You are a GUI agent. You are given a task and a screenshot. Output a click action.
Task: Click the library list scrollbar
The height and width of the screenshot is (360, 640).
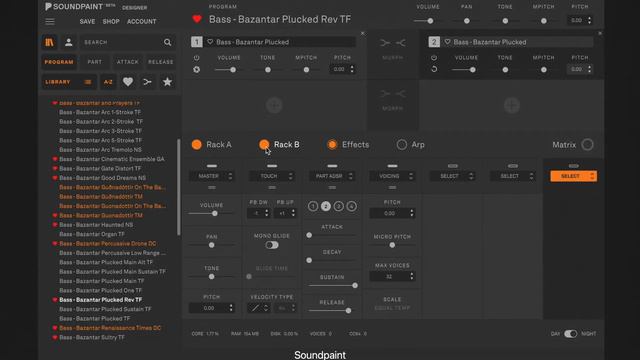pos(178,187)
